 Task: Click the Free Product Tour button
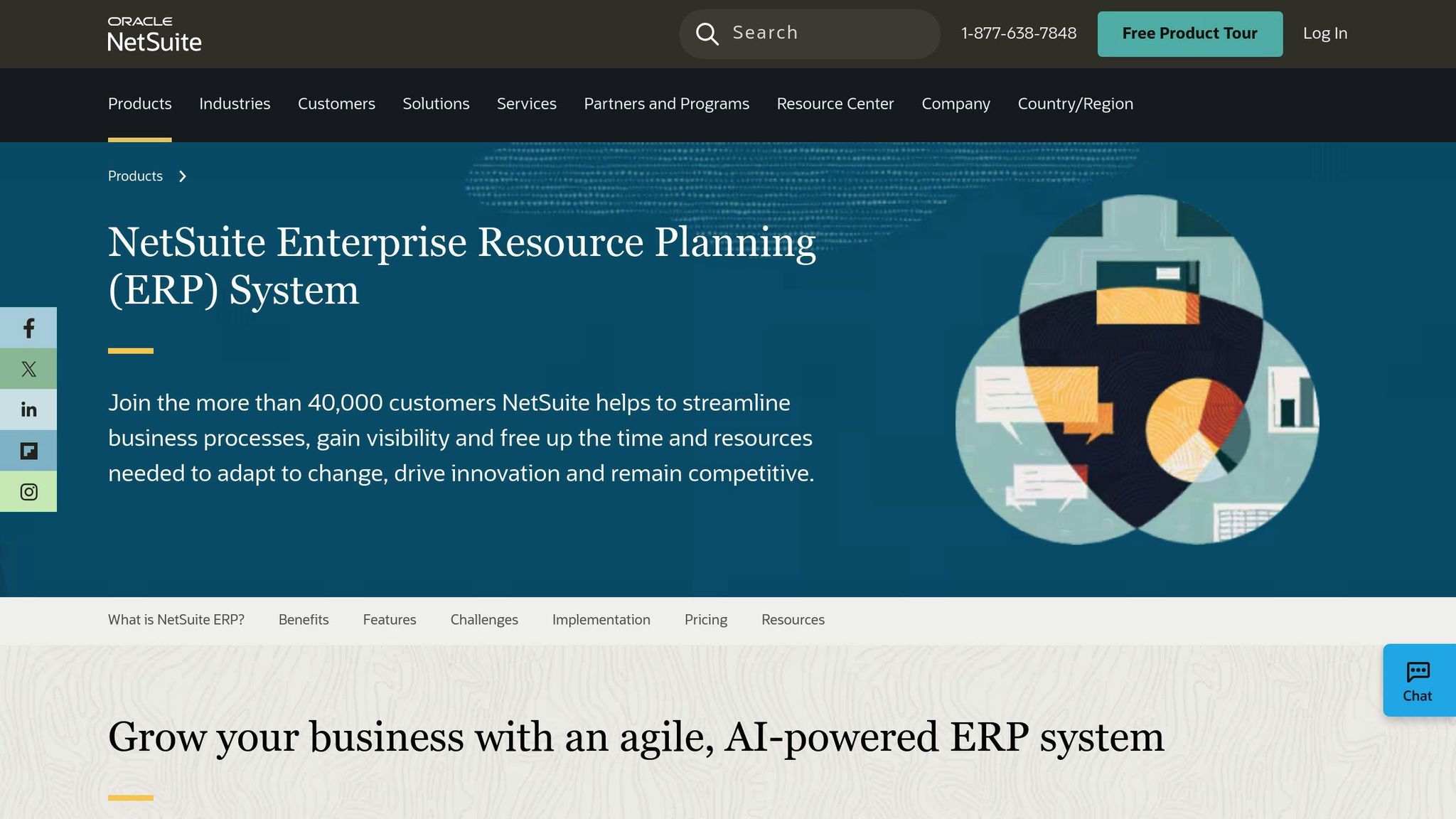tap(1189, 33)
